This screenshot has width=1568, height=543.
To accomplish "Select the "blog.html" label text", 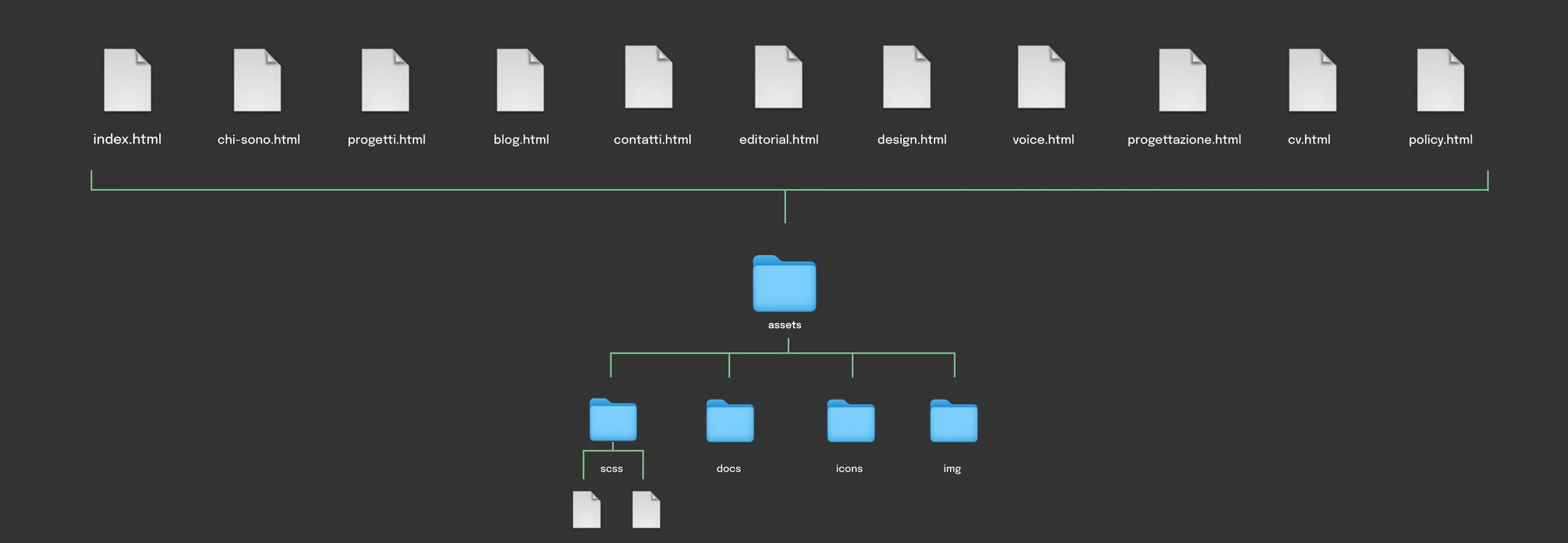I will click(521, 140).
